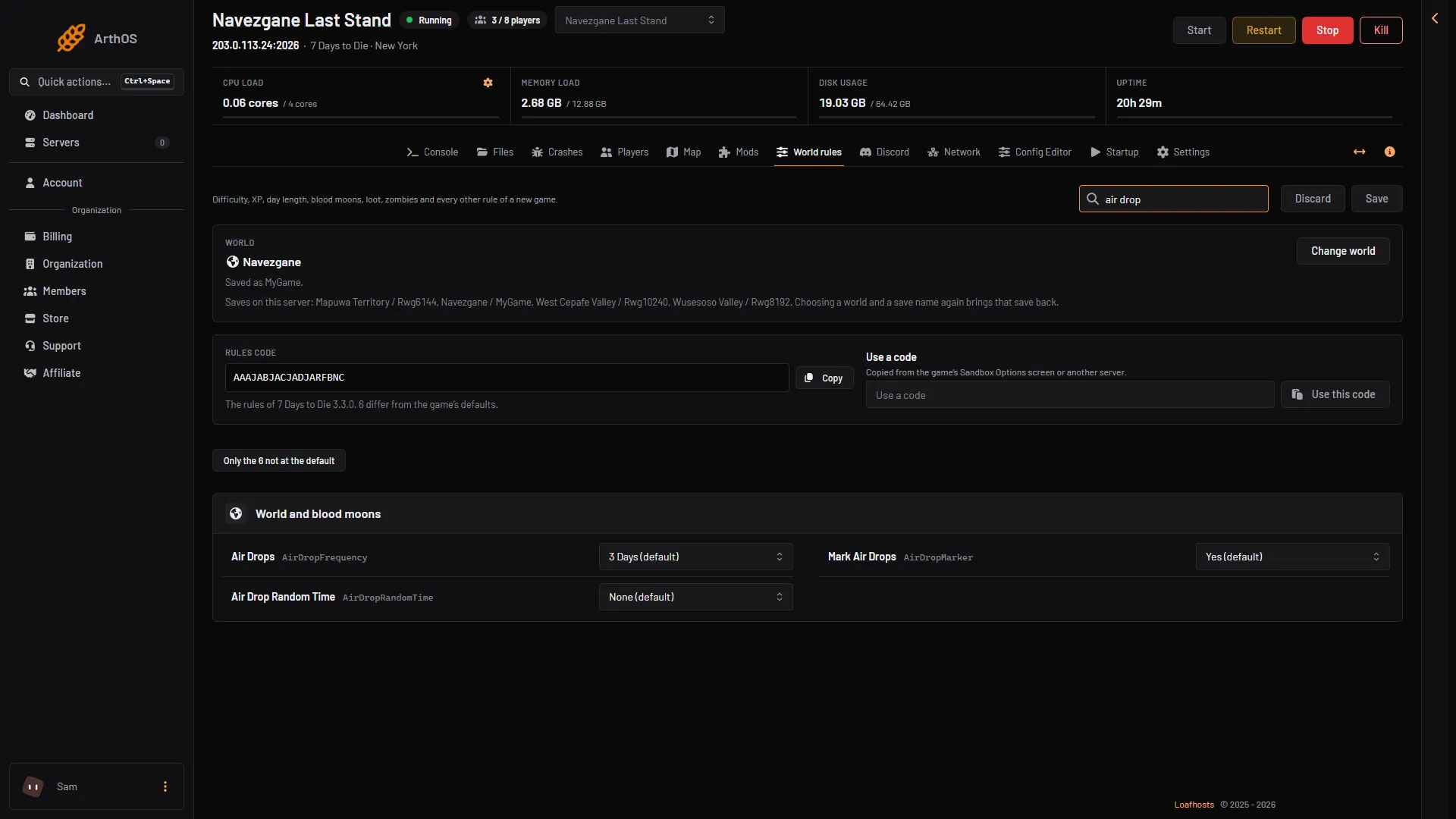Switch to the Discord tab

click(884, 152)
